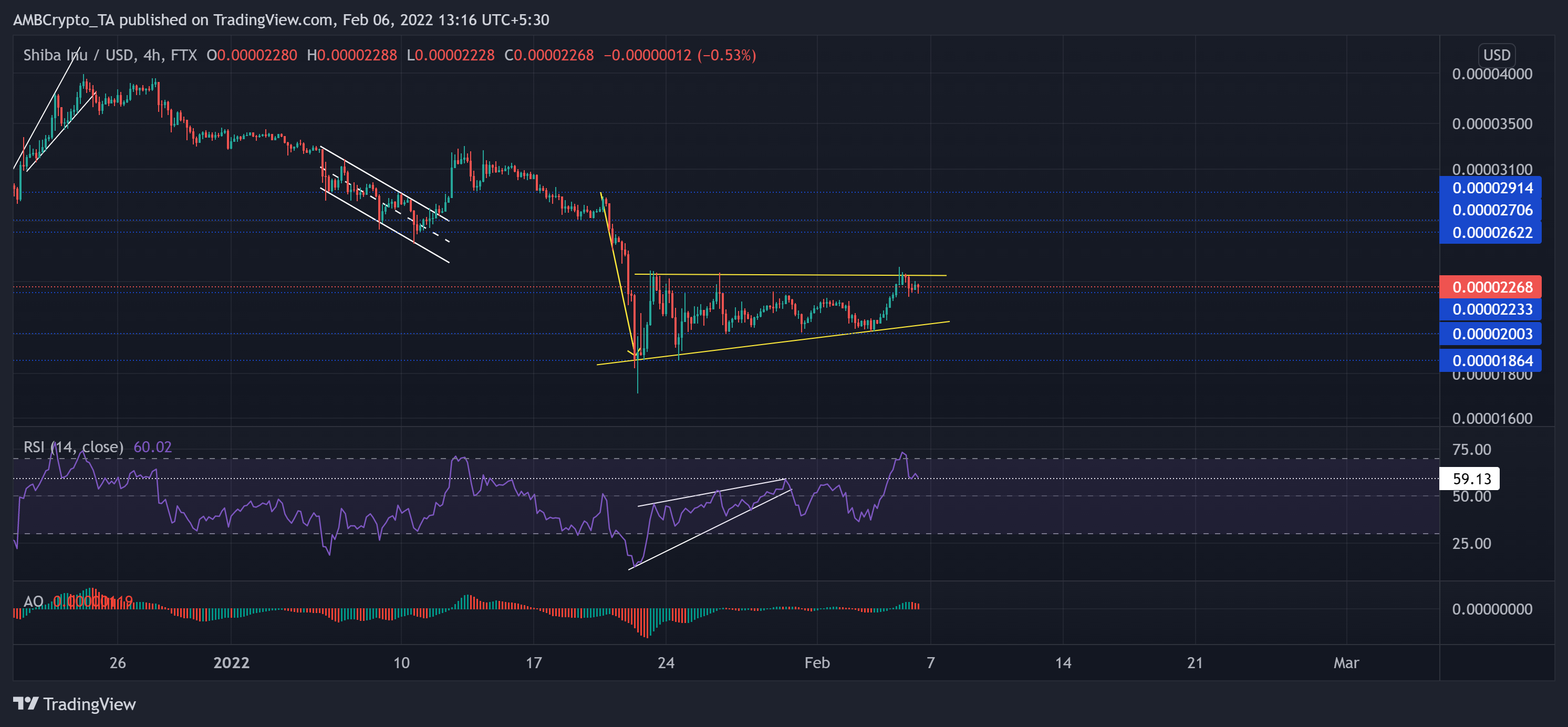
Task: Click the 0.00003100 price axis value
Action: click(x=1492, y=169)
